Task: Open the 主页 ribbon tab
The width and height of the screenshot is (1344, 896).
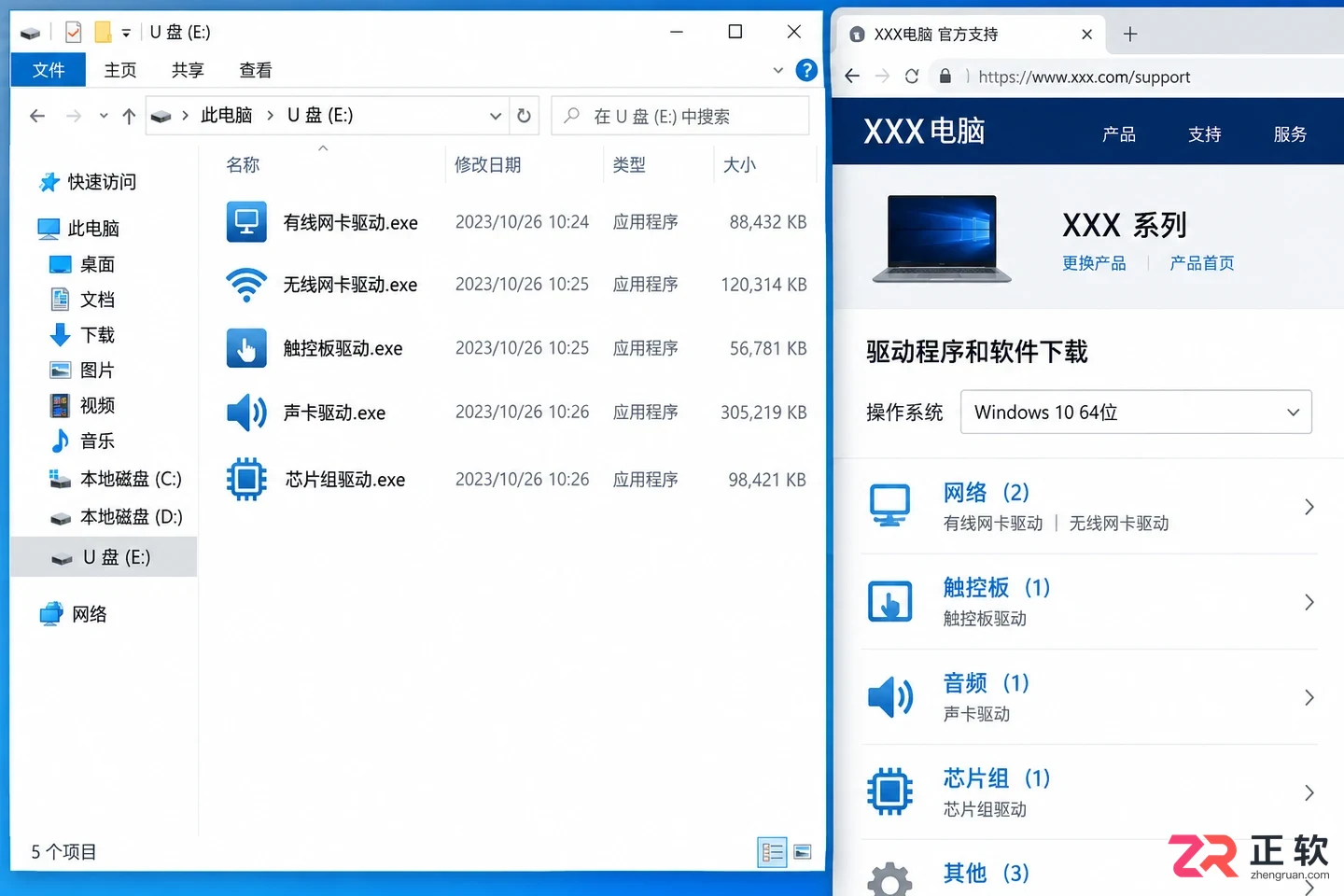Action: click(120, 70)
